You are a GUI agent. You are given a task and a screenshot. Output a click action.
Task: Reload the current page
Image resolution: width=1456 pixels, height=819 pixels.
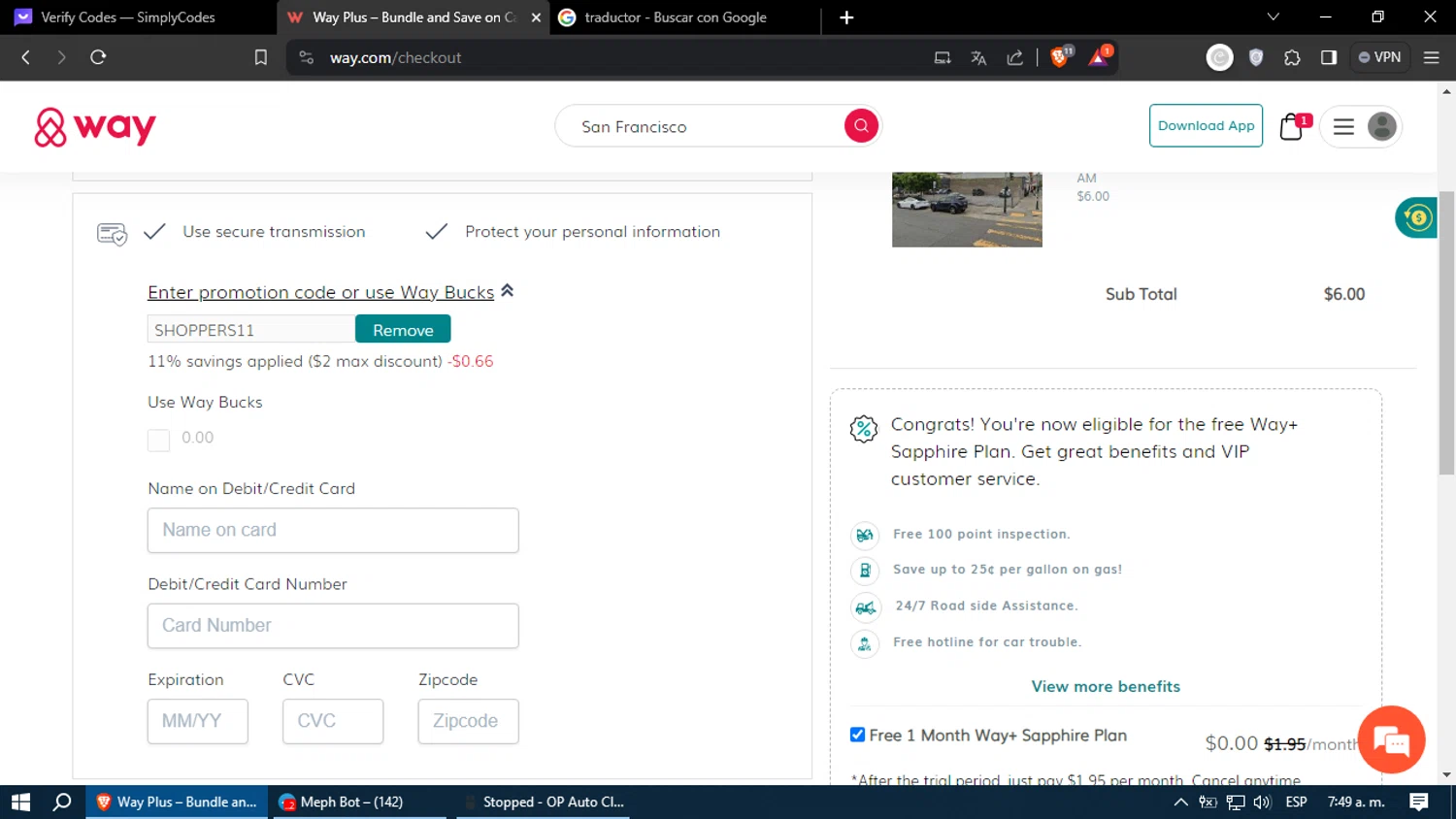coord(98,57)
